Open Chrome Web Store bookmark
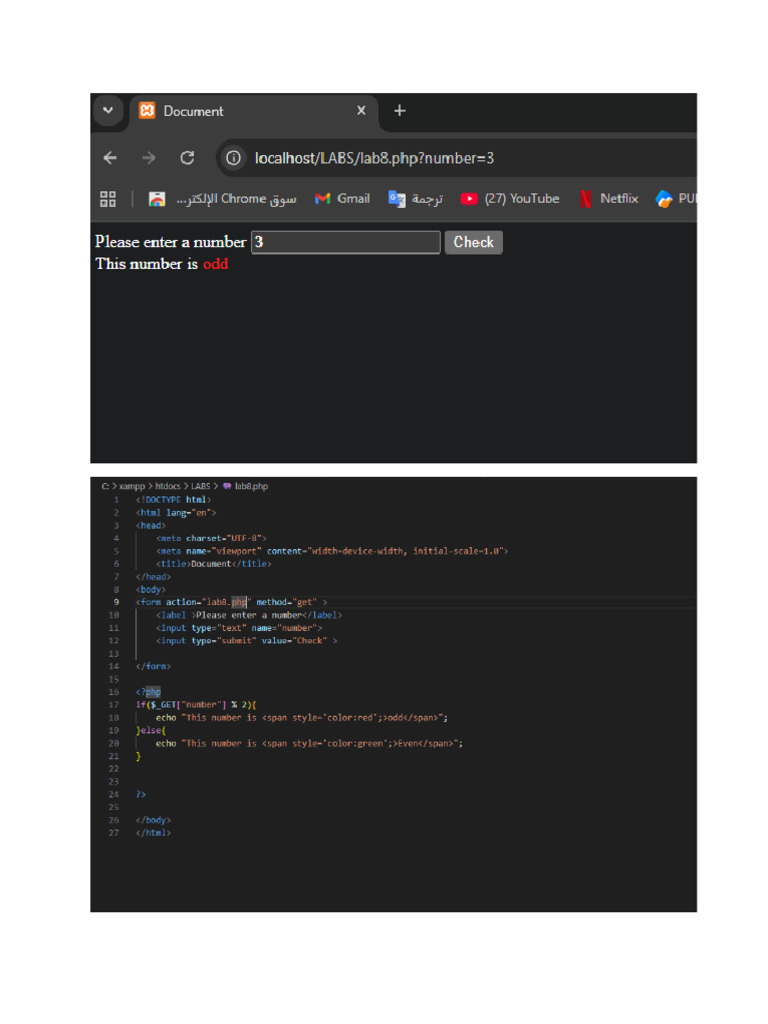The width and height of the screenshot is (768, 1024). (222, 199)
